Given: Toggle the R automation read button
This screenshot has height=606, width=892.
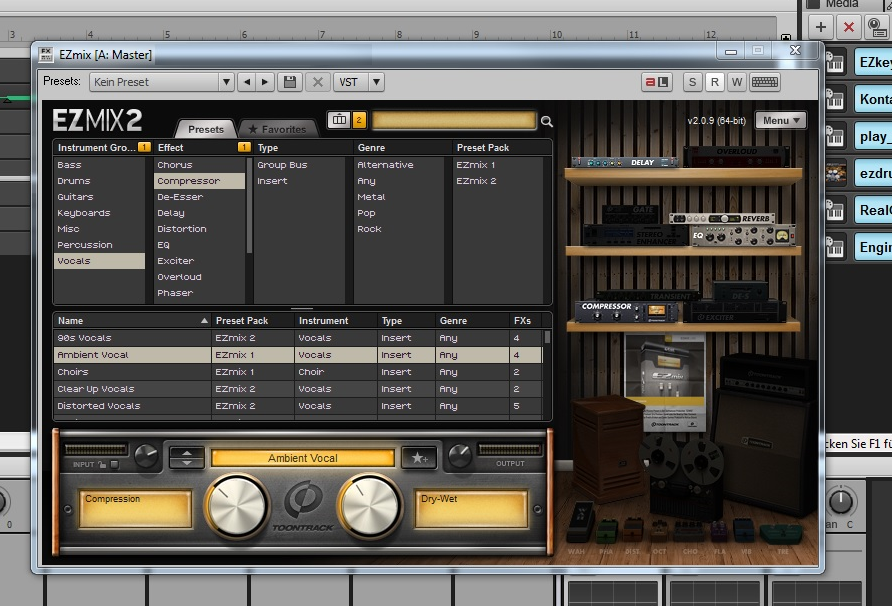Looking at the screenshot, I should (715, 82).
